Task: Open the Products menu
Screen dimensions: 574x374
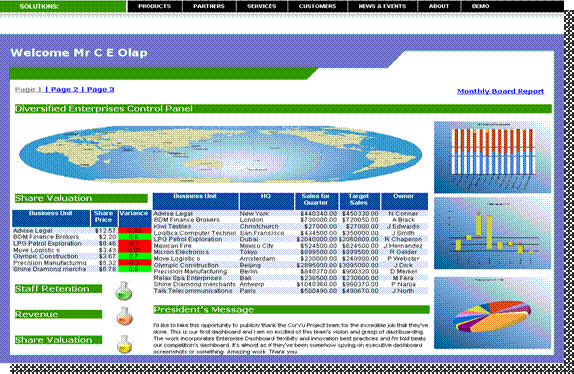Action: click(154, 6)
